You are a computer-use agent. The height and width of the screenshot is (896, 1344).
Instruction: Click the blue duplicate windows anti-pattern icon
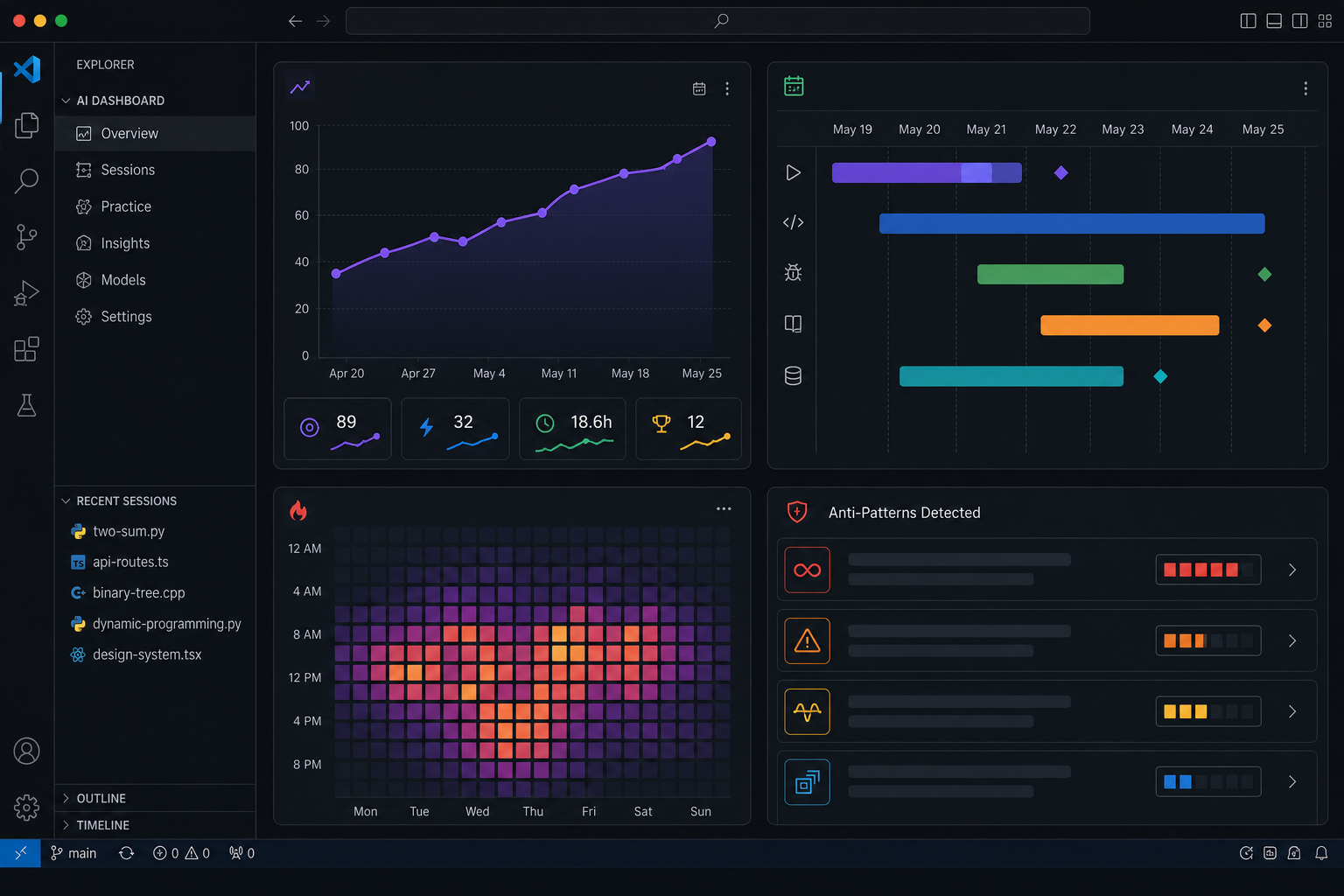pyautogui.click(x=807, y=782)
